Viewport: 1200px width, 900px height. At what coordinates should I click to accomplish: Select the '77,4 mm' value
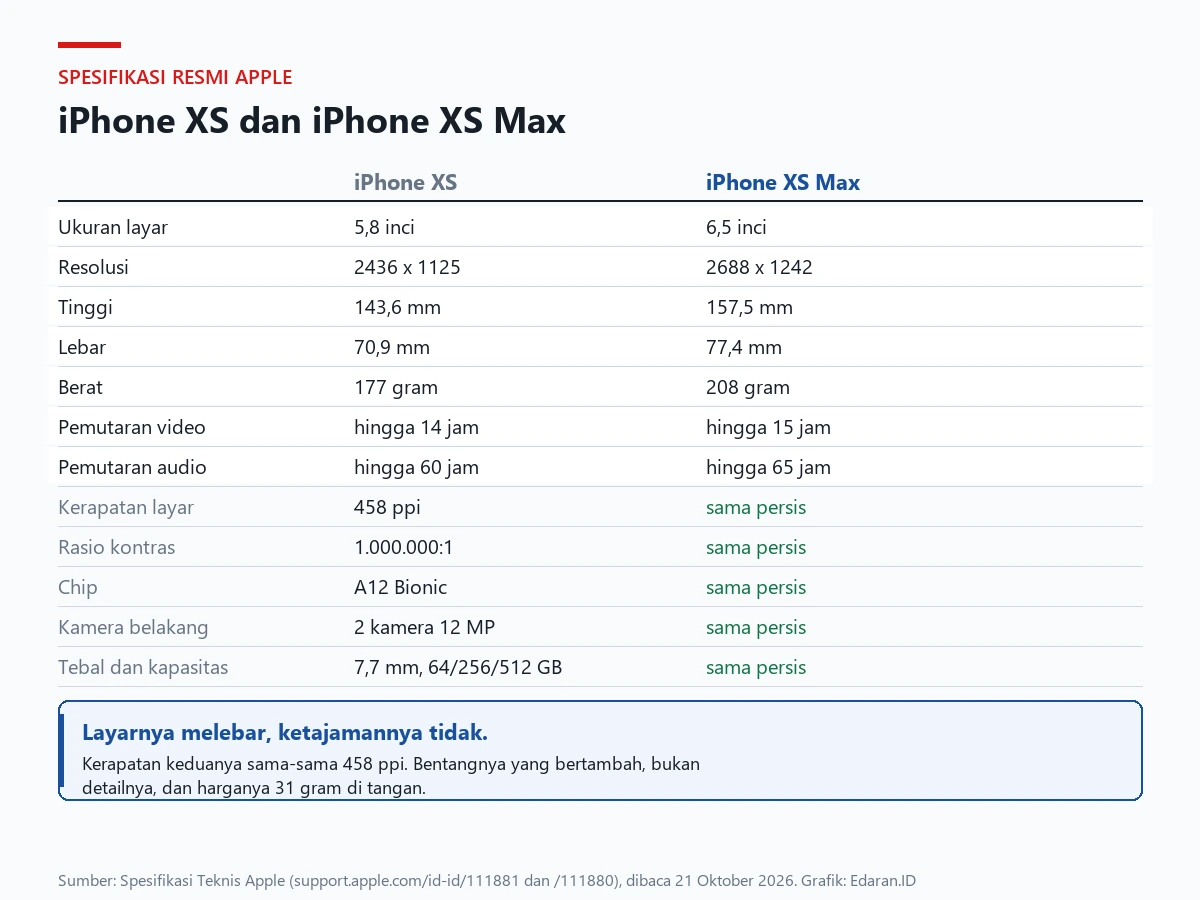tap(744, 347)
